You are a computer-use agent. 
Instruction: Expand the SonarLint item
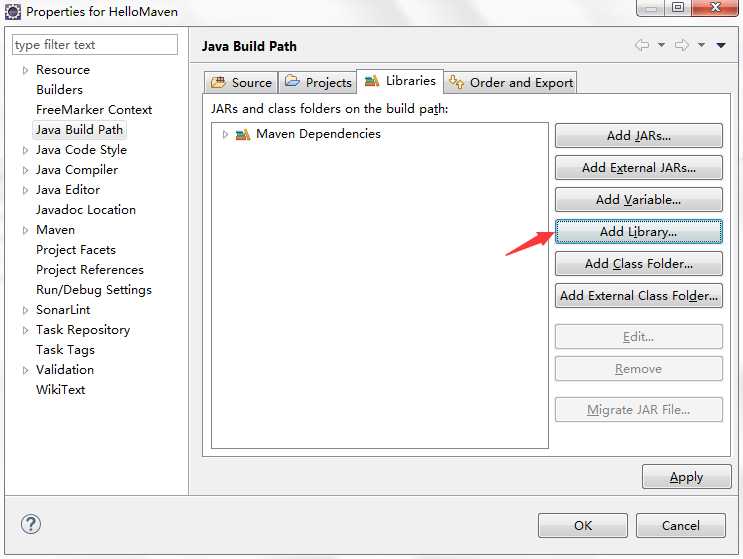(x=25, y=310)
